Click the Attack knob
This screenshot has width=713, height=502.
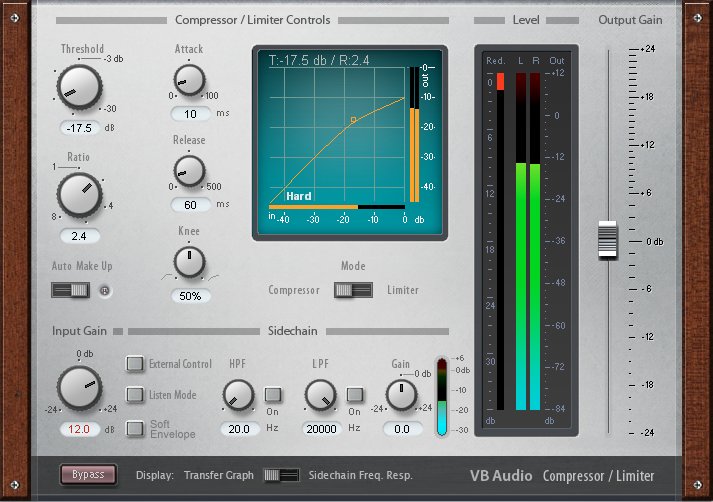pyautogui.click(x=188, y=79)
